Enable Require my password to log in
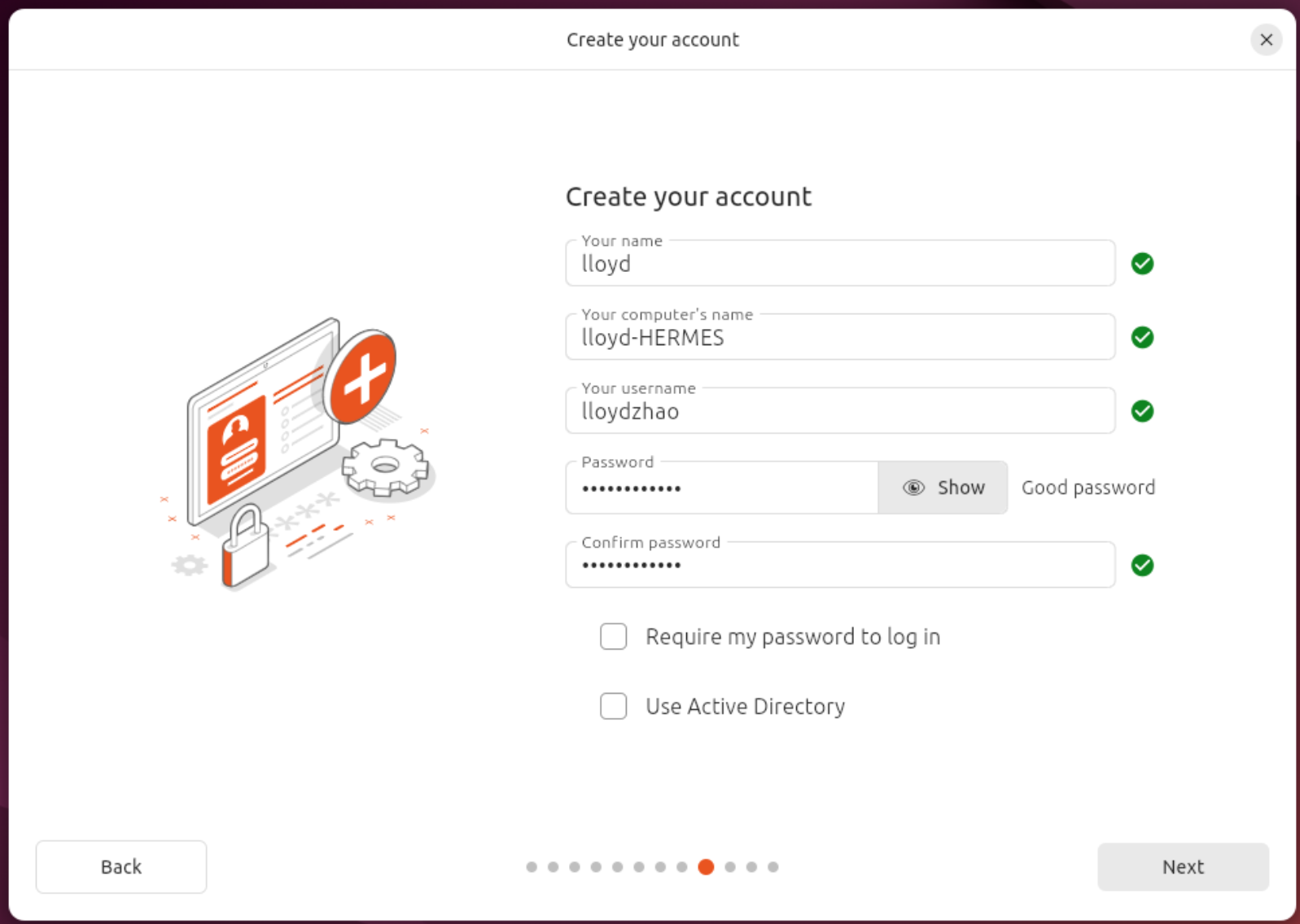The image size is (1300, 924). (x=614, y=637)
